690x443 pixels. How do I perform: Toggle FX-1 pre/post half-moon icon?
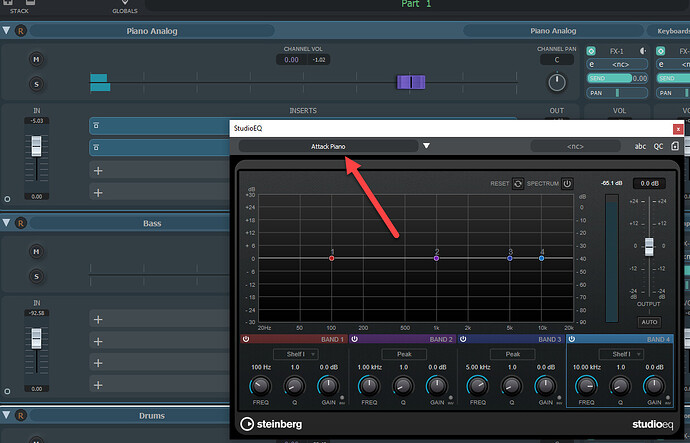pos(643,51)
